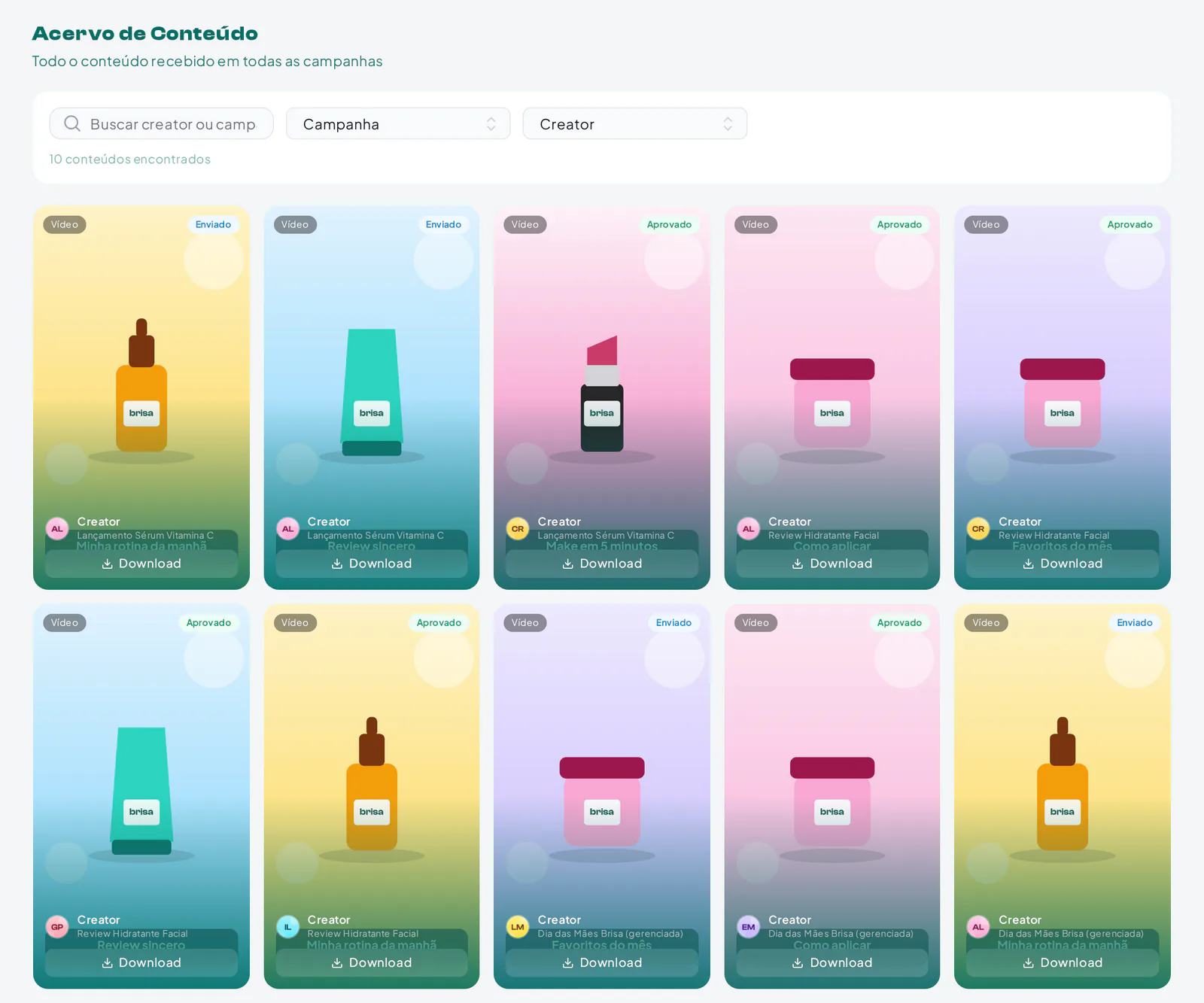Click the '10 conteúdos encontrados' count text
1204x1003 pixels.
coord(130,159)
